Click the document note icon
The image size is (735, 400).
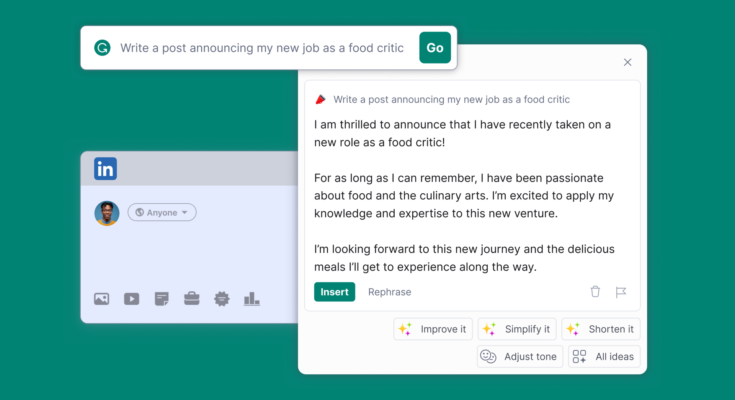(x=162, y=298)
